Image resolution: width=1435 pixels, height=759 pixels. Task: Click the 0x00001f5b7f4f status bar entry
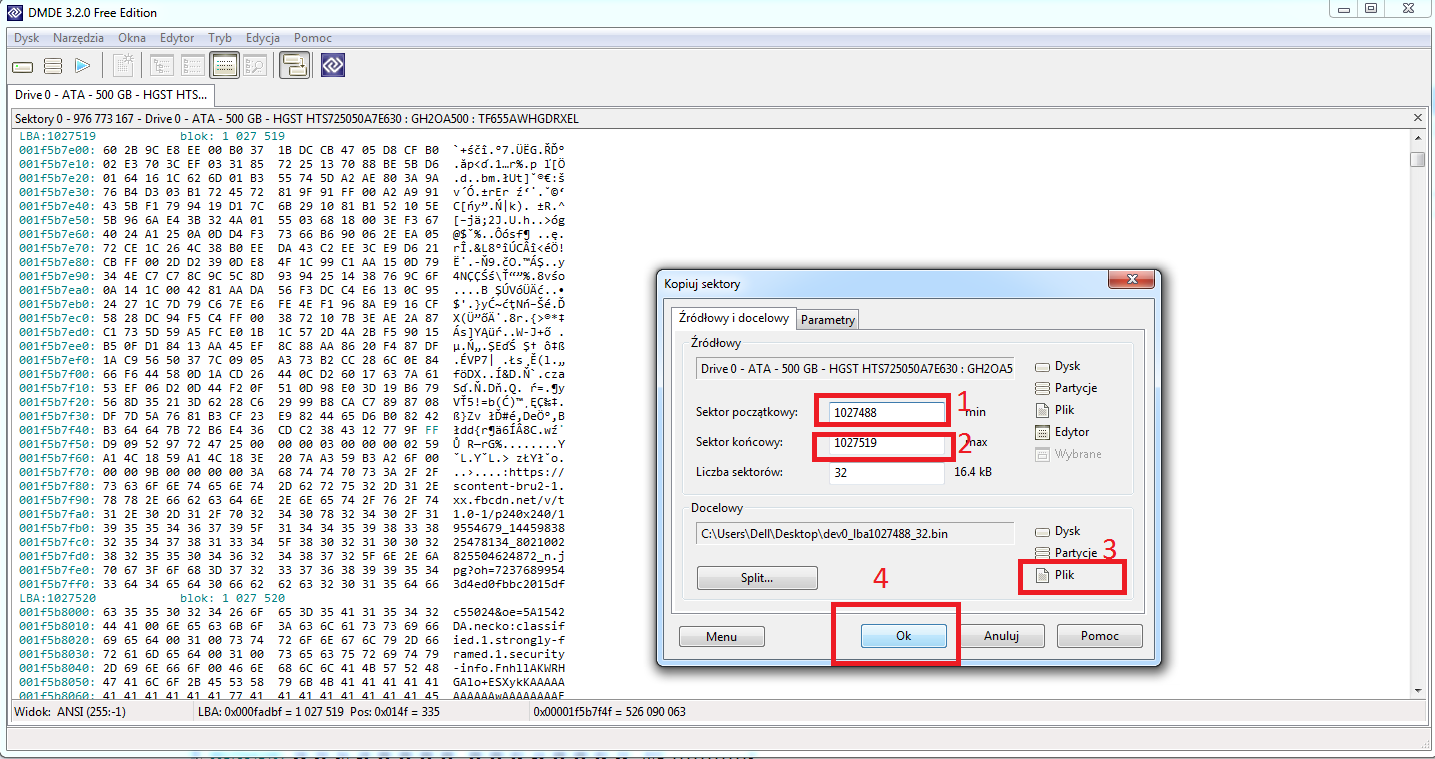(610, 712)
